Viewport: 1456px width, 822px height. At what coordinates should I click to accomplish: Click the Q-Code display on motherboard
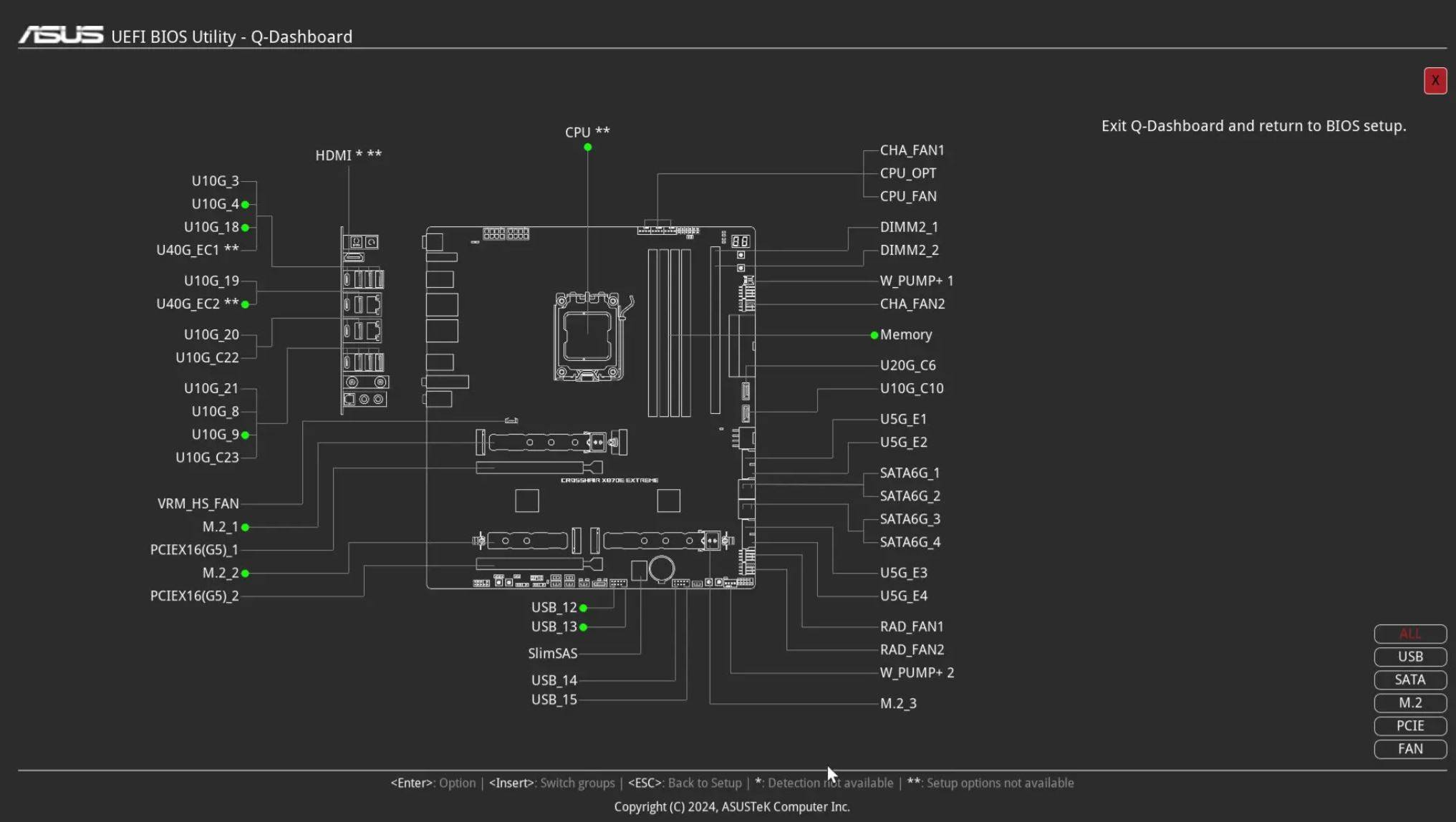[741, 241]
